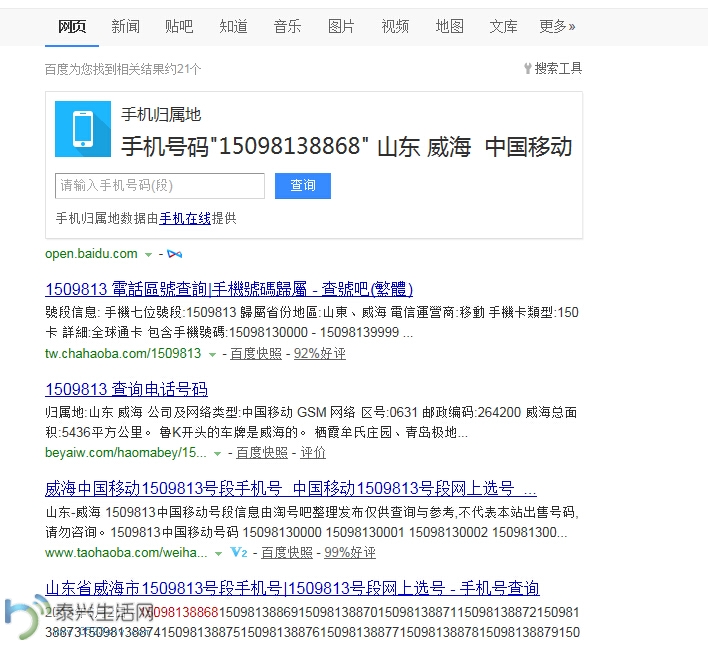
Task: Open the dropdown arrow after beyaiw.com URL
Action: tap(218, 453)
